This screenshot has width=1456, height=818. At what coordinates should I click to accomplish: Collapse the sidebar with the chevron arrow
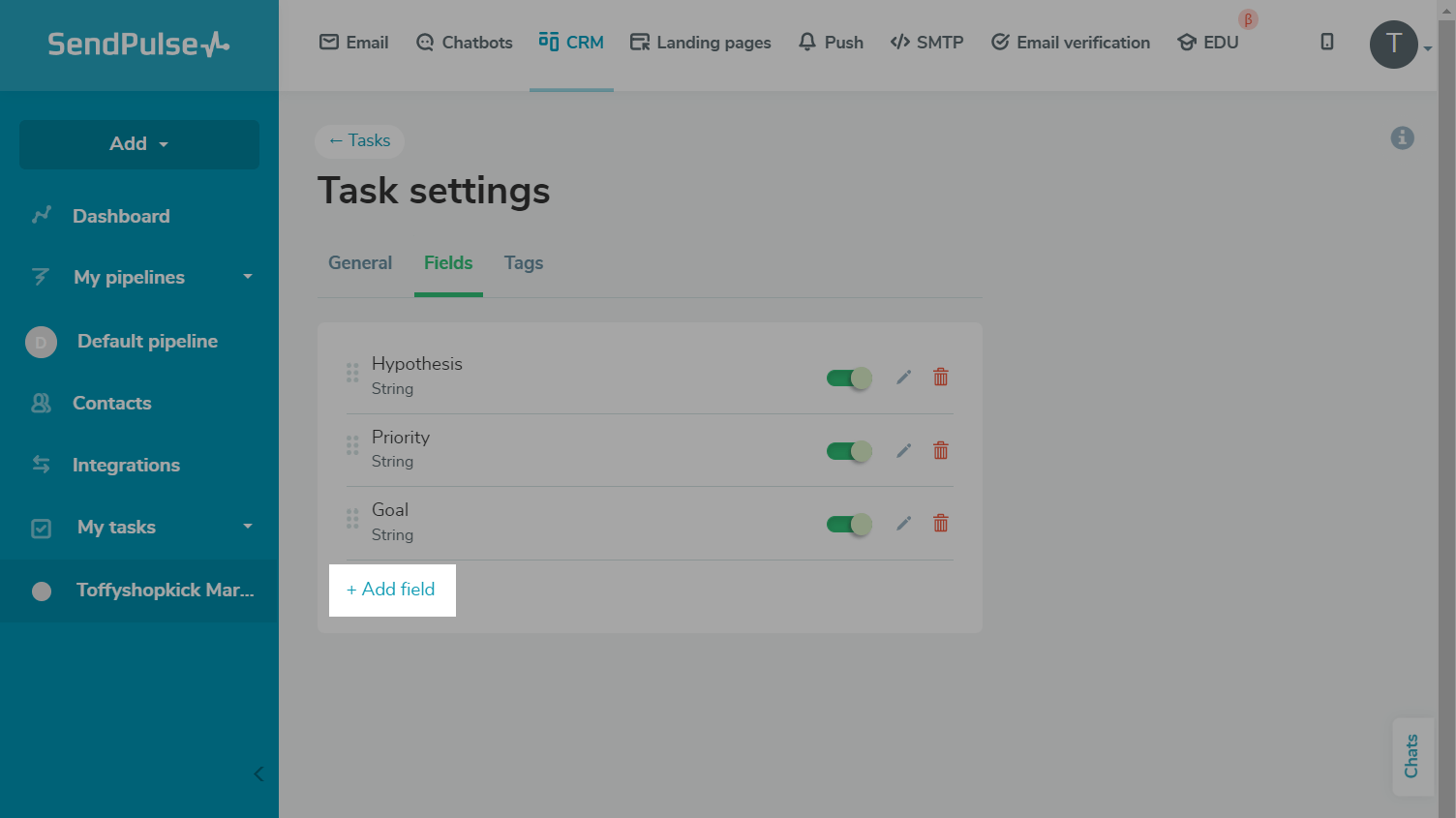tap(258, 773)
